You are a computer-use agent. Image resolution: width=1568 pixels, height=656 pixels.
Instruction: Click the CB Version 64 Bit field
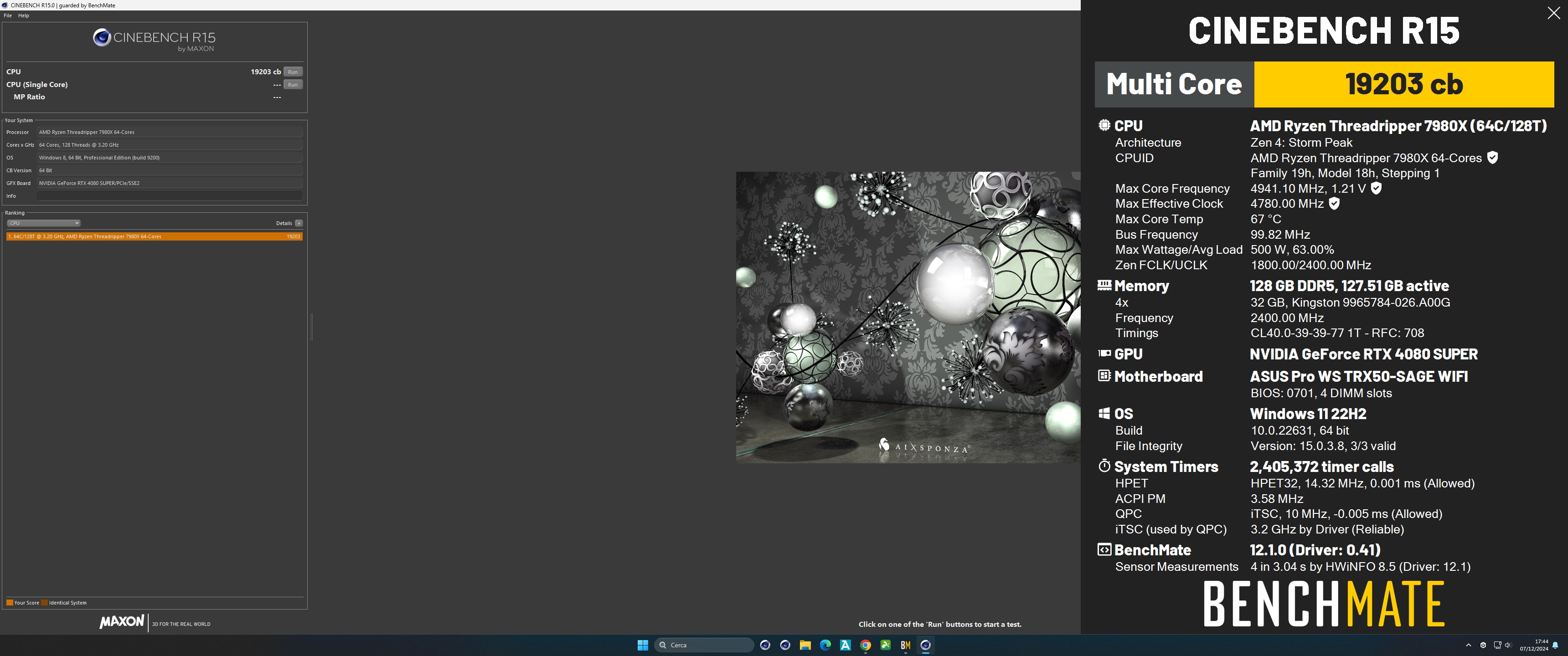tap(170, 170)
